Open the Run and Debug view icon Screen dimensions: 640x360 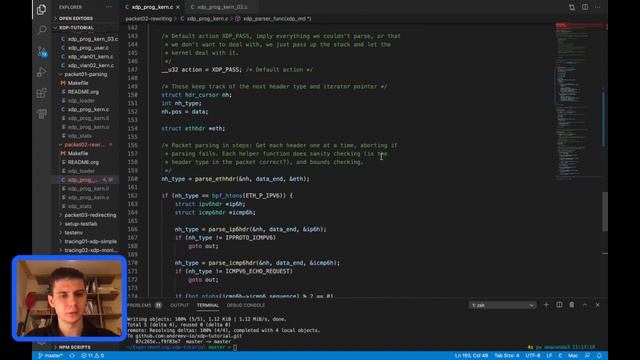(41, 72)
